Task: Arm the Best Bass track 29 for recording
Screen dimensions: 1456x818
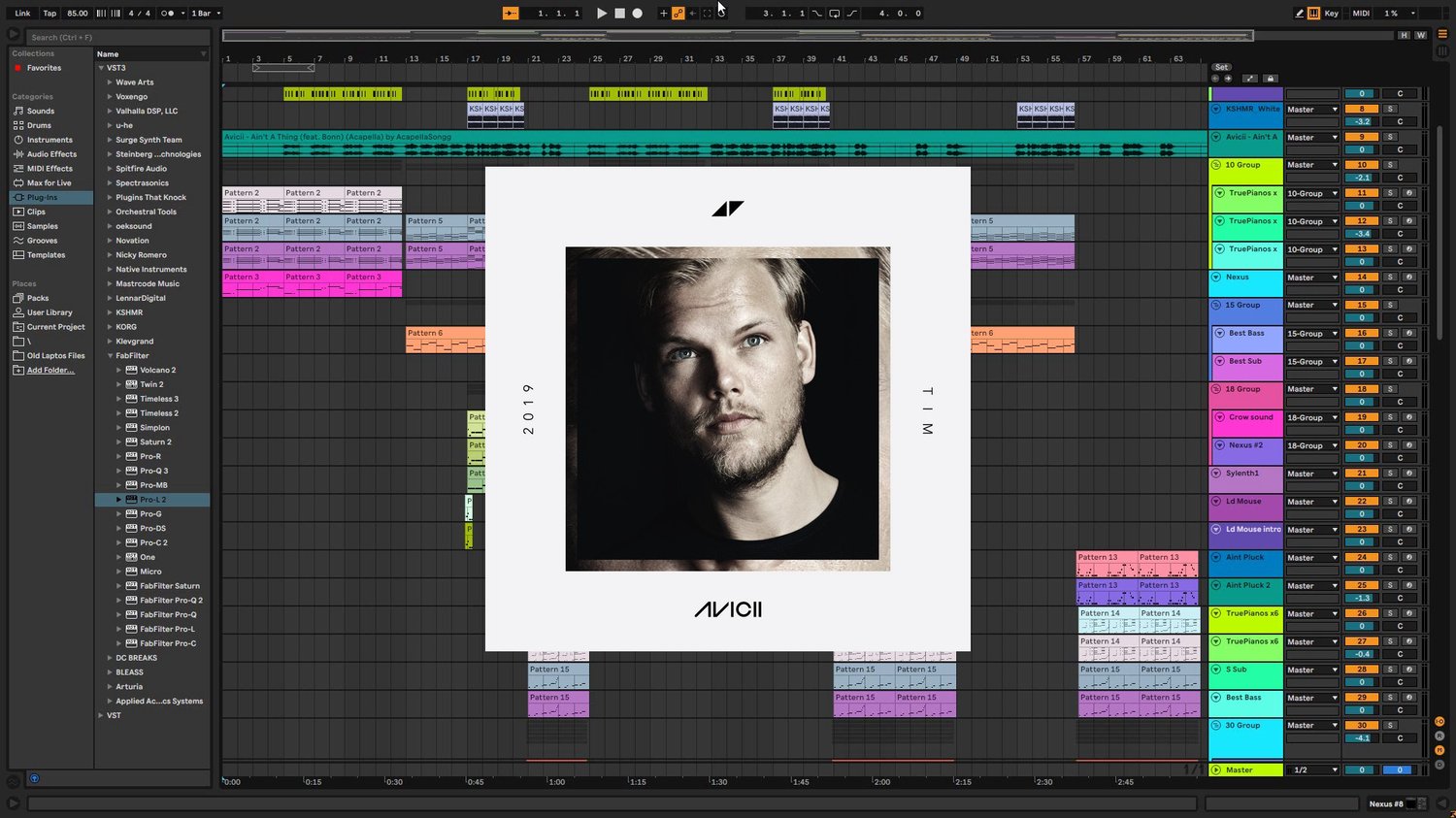Action: coord(1409,698)
